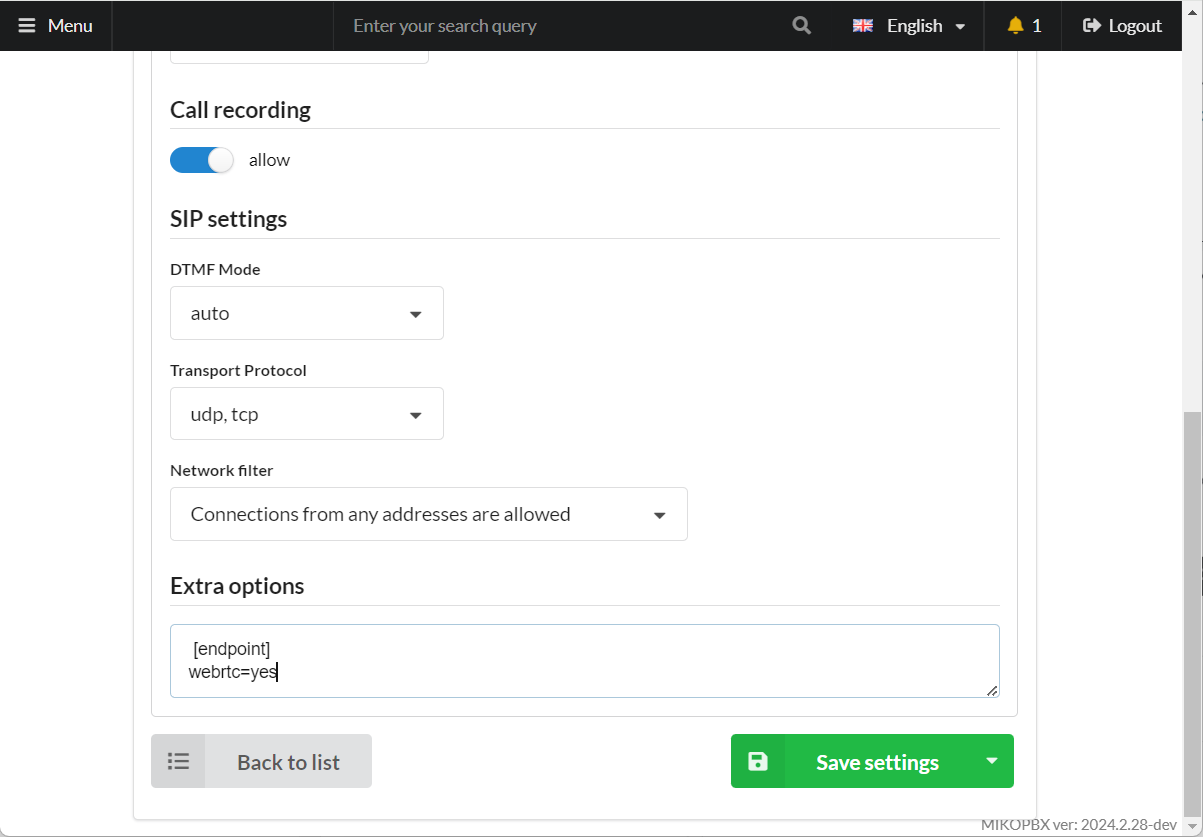Screen dimensions: 1203x837
Task: Click the UK flag language icon
Action: pyautogui.click(x=862, y=26)
